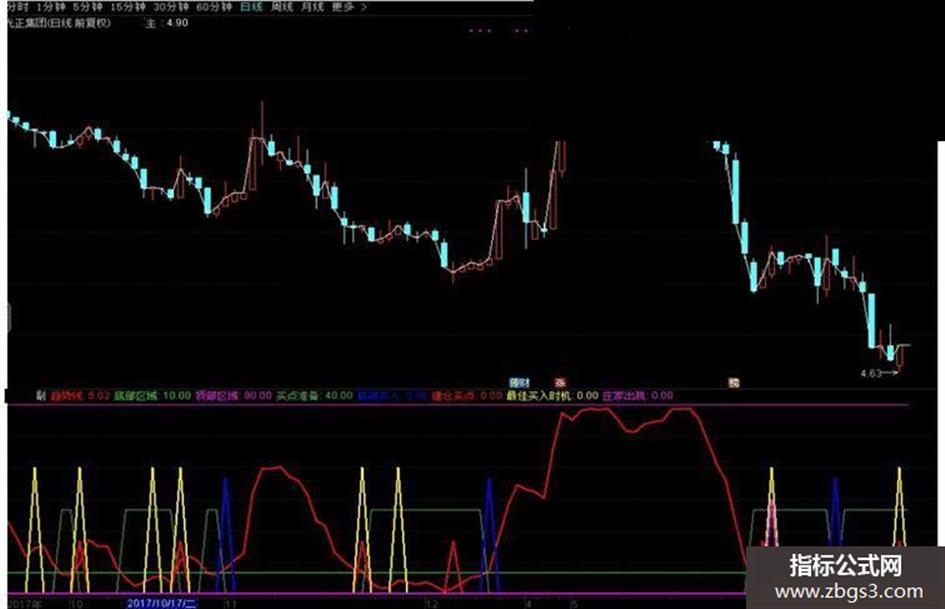
Task: Switch to the 30分钟 period tab
Action: [x=171, y=7]
